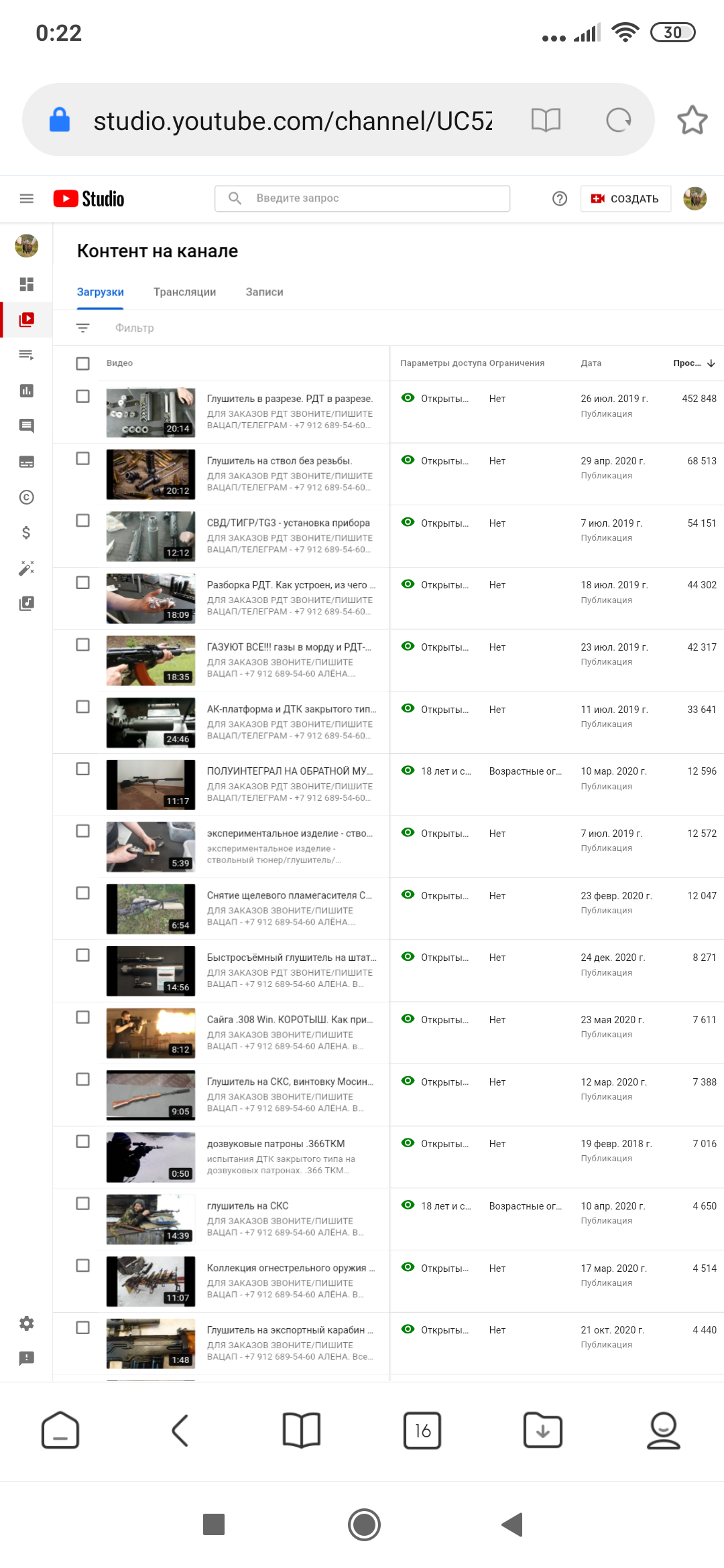Open the Comments icon in sidebar
Image resolution: width=724 pixels, height=1568 pixels.
pyautogui.click(x=26, y=426)
